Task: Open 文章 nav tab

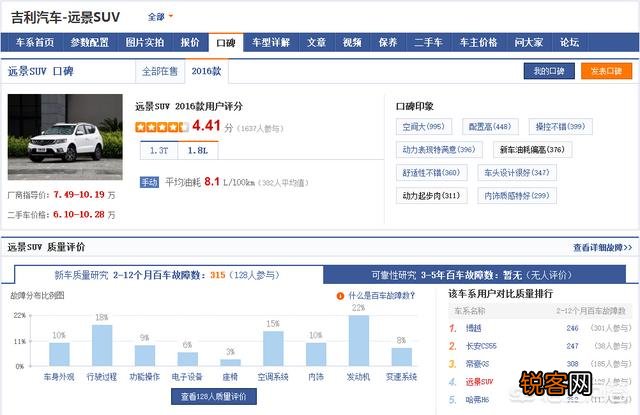Action: point(317,42)
